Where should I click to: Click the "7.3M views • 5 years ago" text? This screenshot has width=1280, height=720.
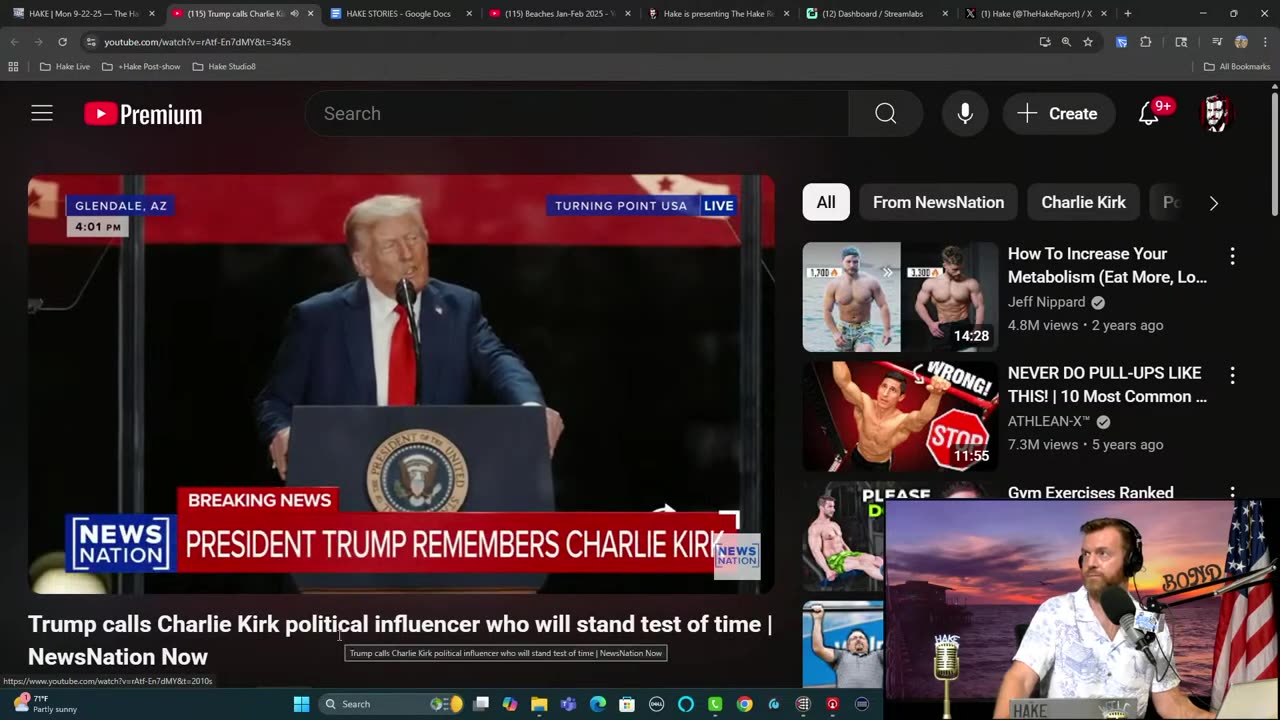(1085, 444)
